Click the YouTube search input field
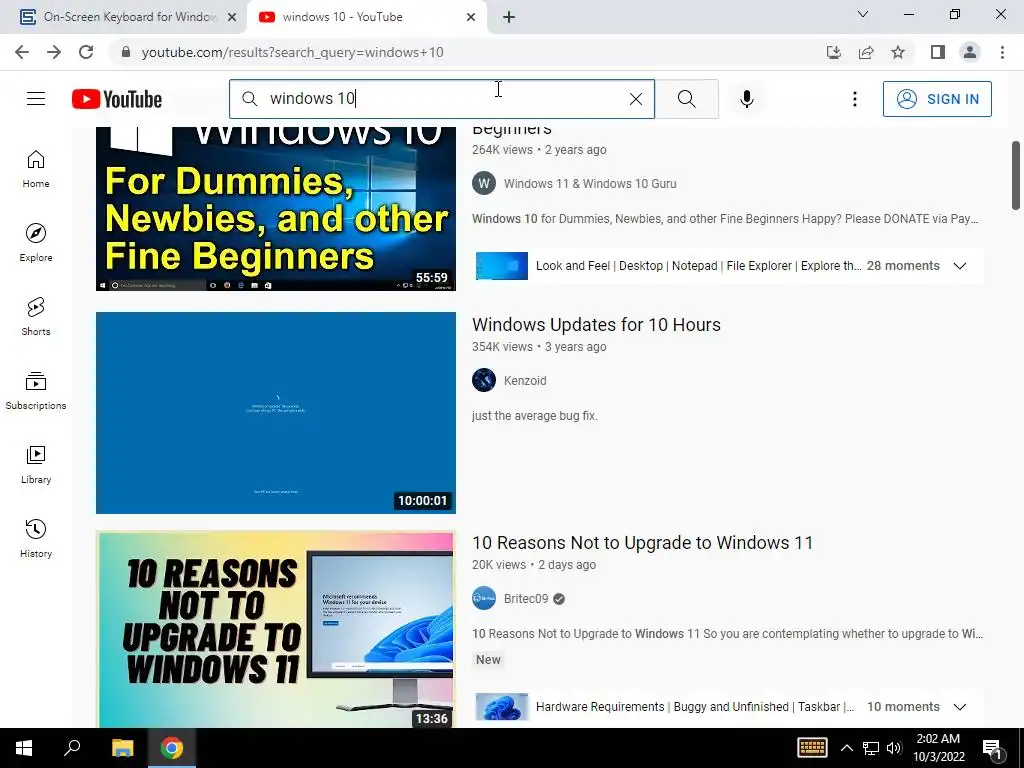 442,99
